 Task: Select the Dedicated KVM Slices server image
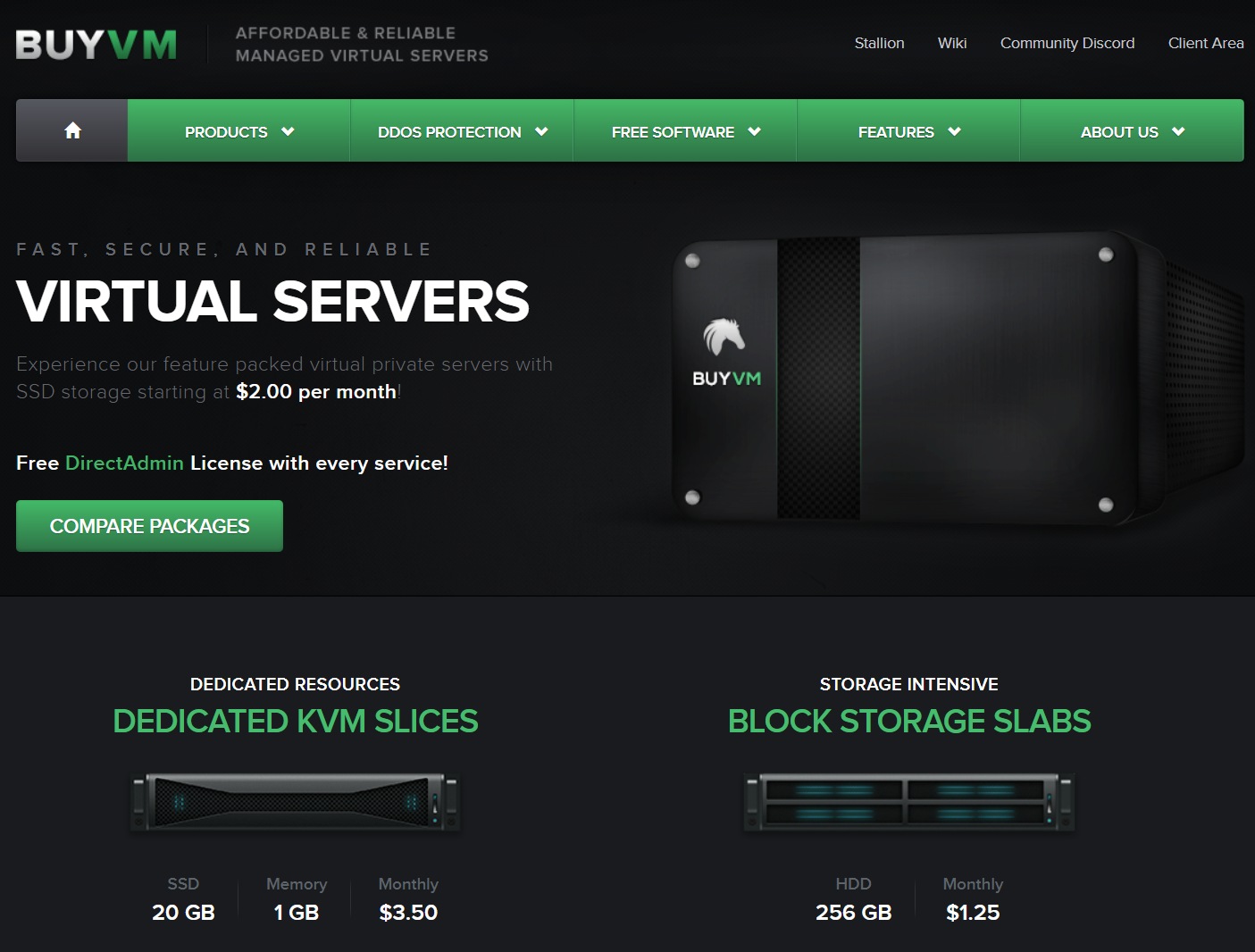click(296, 802)
